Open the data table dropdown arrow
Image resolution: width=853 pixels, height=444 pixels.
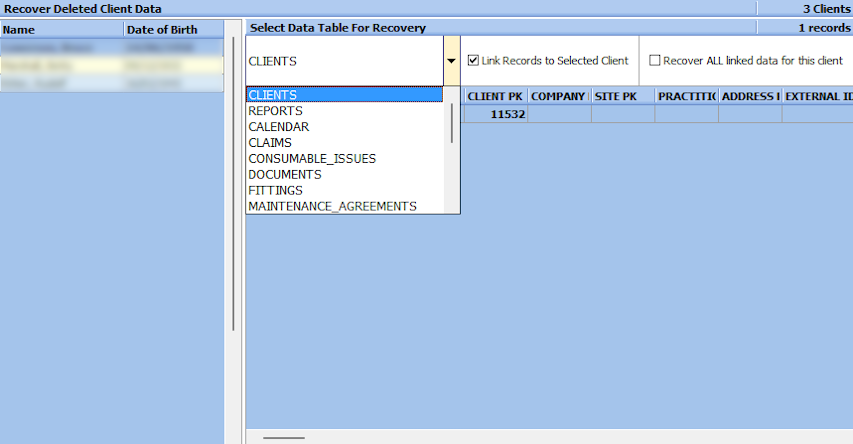coord(452,61)
